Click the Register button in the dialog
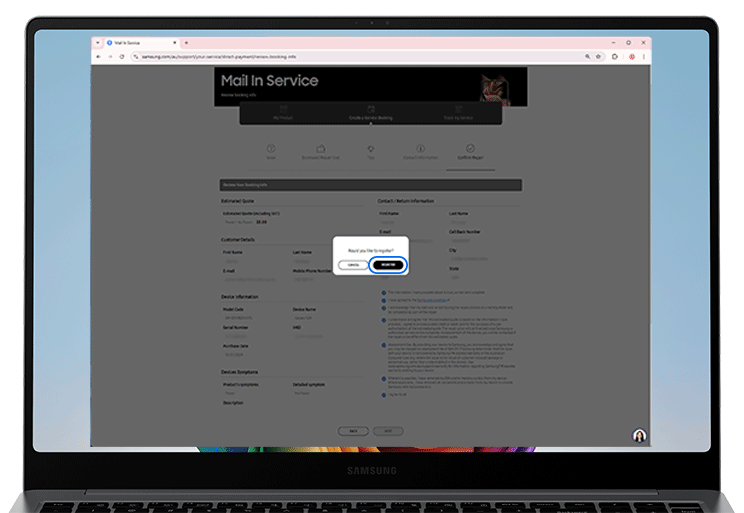Image resolution: width=744 pixels, height=513 pixels. pyautogui.click(x=388, y=265)
